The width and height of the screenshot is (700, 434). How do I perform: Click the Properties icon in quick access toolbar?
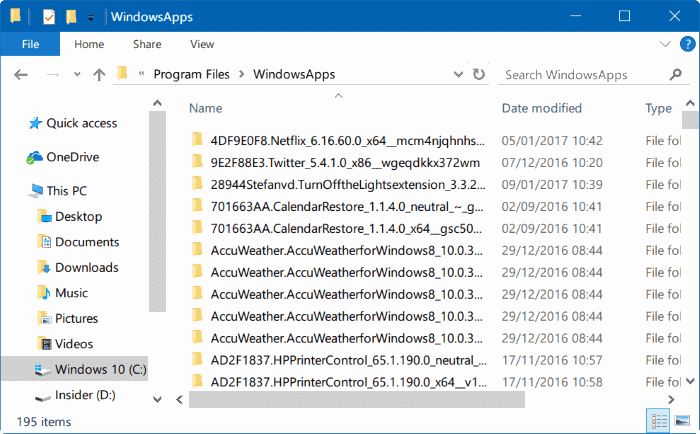coord(49,17)
